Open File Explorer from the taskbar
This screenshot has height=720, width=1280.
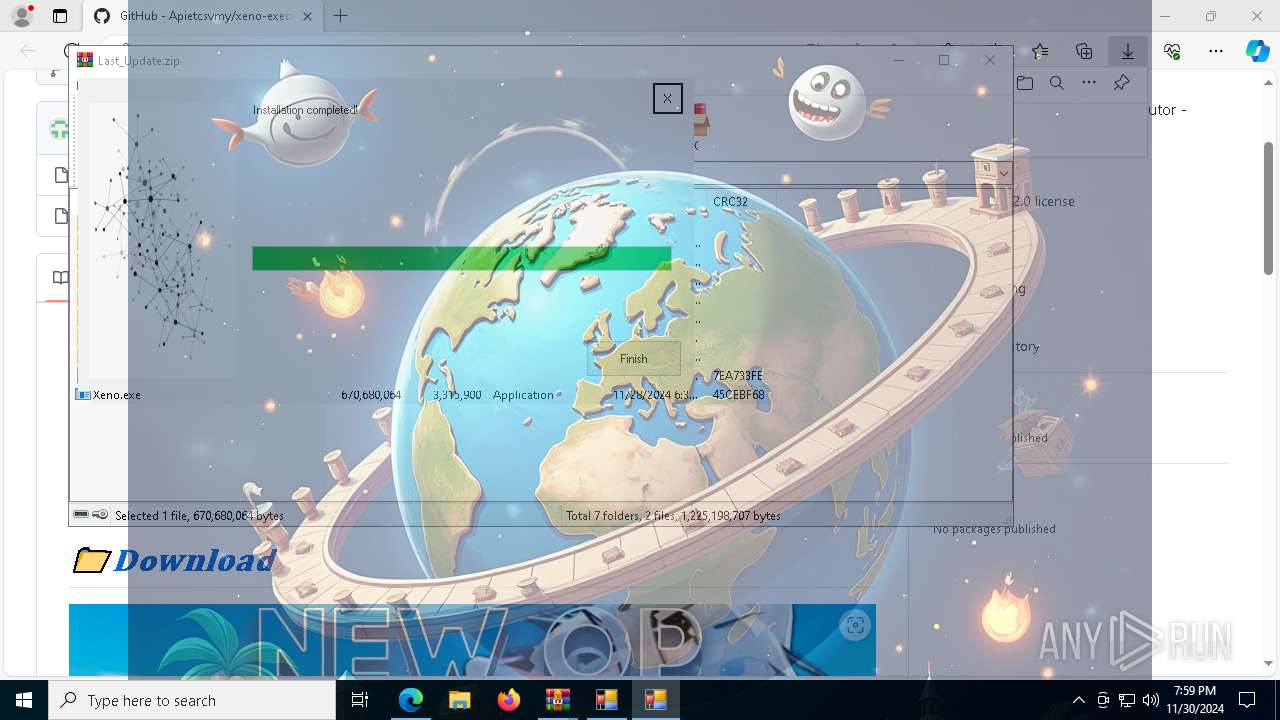tap(459, 700)
